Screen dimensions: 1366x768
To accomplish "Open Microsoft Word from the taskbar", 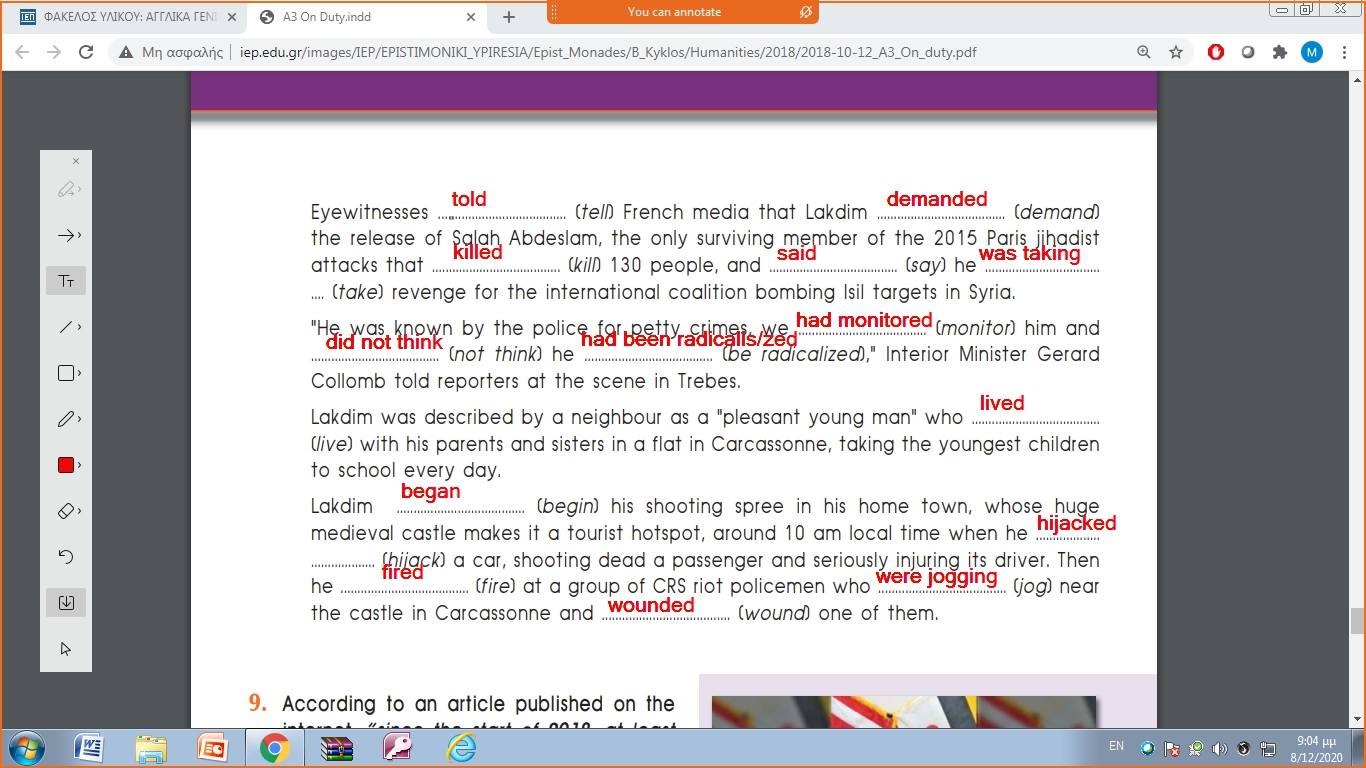I will [x=88, y=747].
